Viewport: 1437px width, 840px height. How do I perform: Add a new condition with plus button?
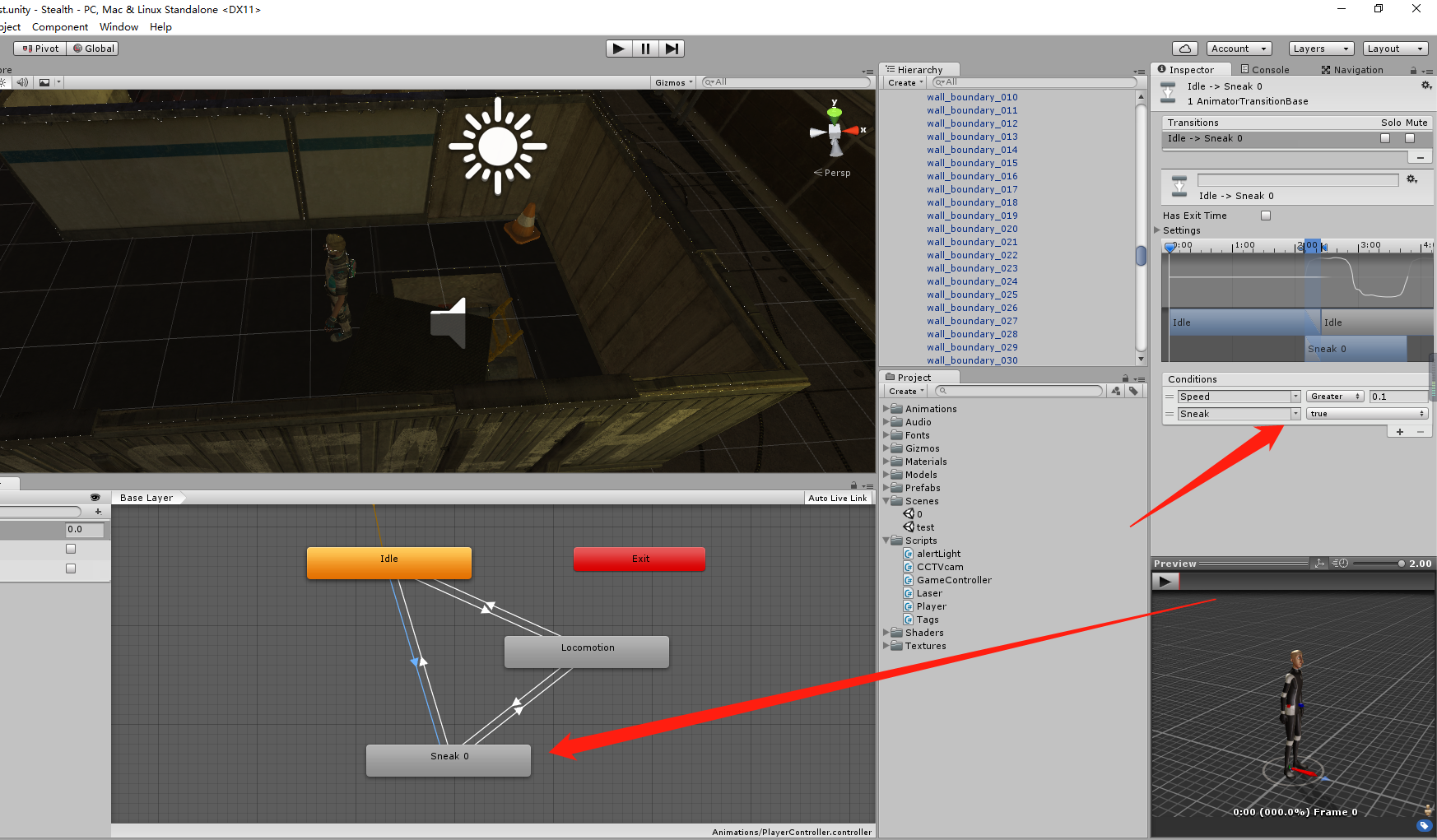(1400, 431)
